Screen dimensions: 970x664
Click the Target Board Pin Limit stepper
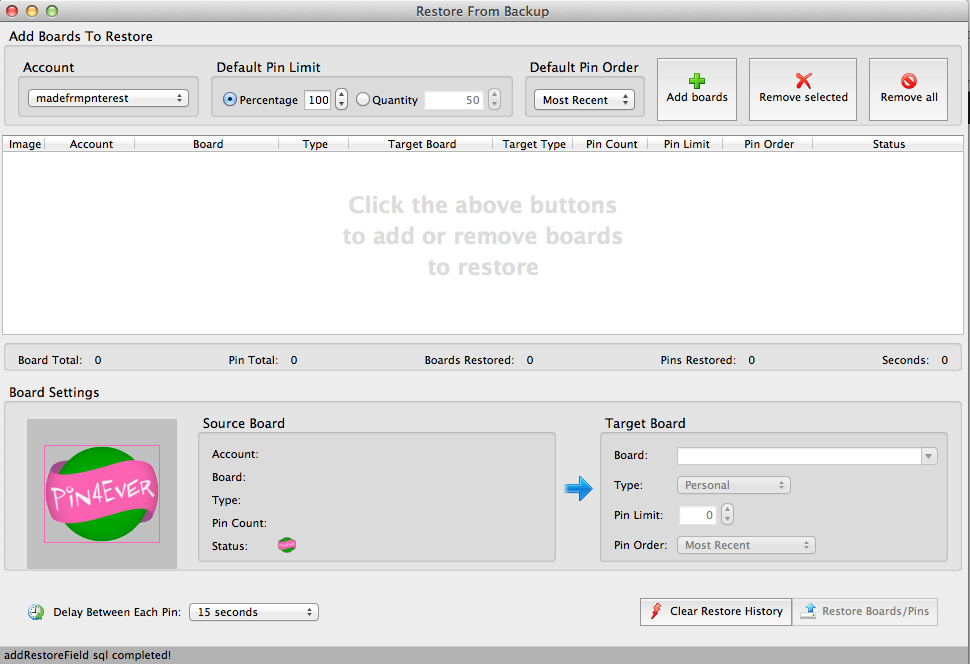[x=728, y=515]
